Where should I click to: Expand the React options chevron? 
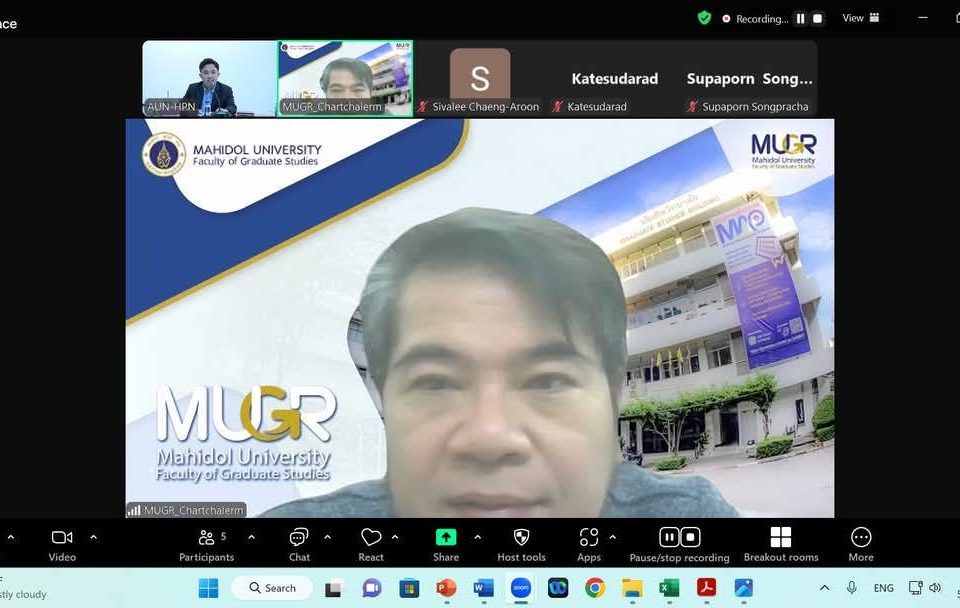pyautogui.click(x=396, y=538)
